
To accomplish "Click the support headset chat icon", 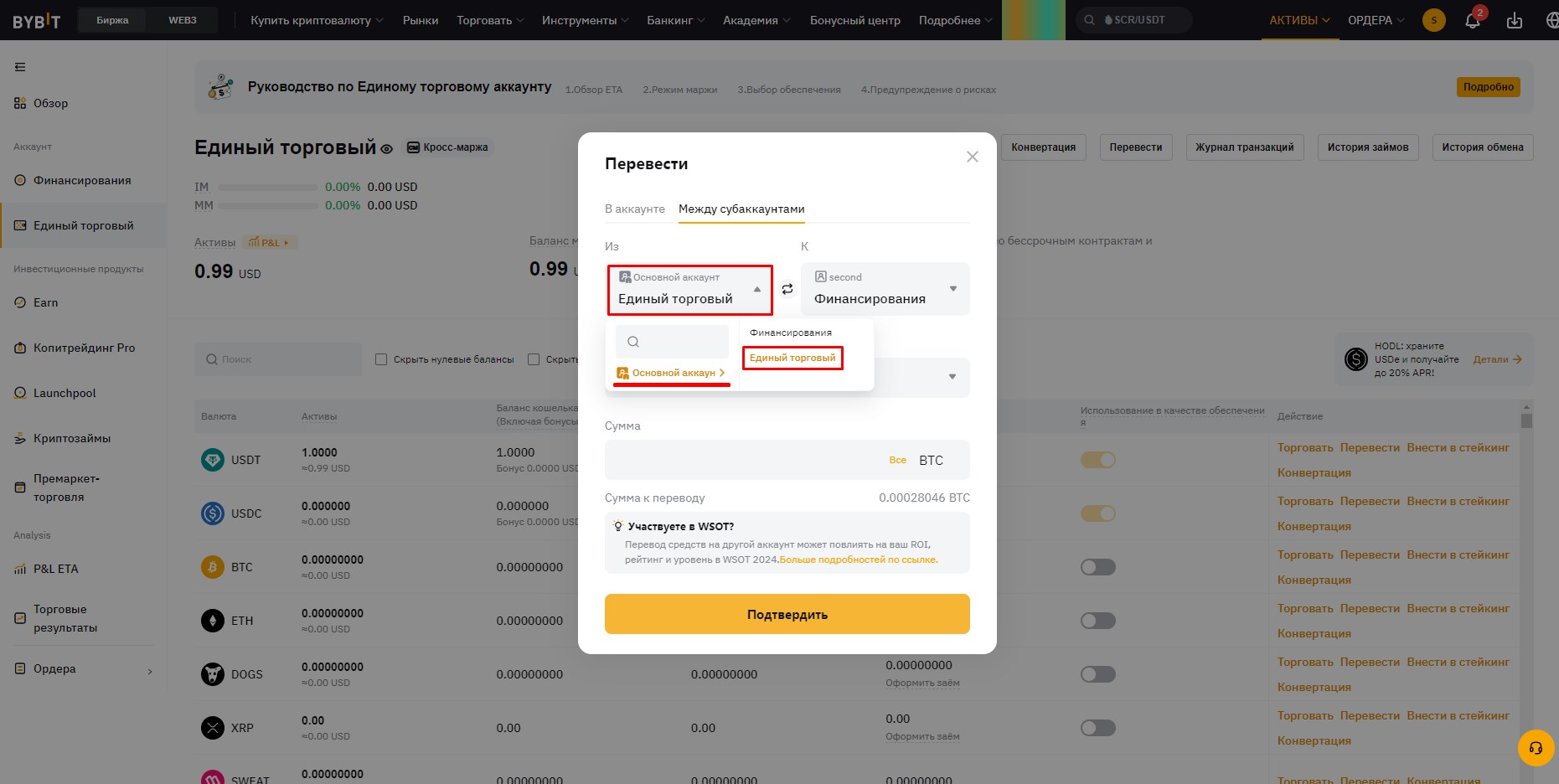I will [1536, 748].
